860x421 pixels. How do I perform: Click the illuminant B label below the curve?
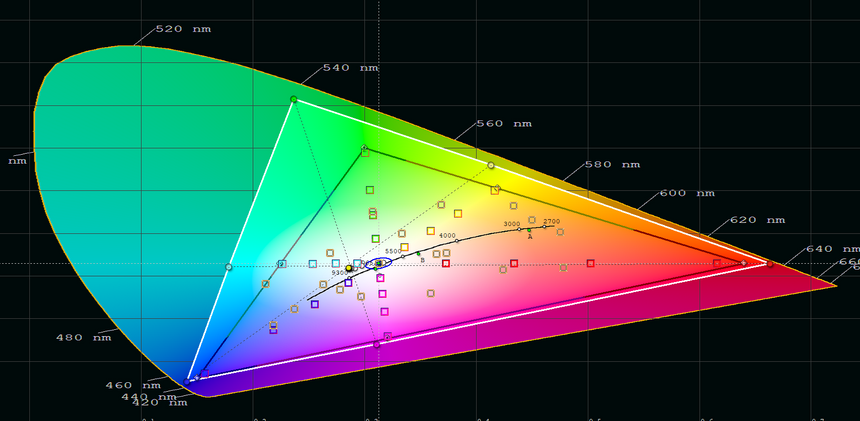[422, 260]
